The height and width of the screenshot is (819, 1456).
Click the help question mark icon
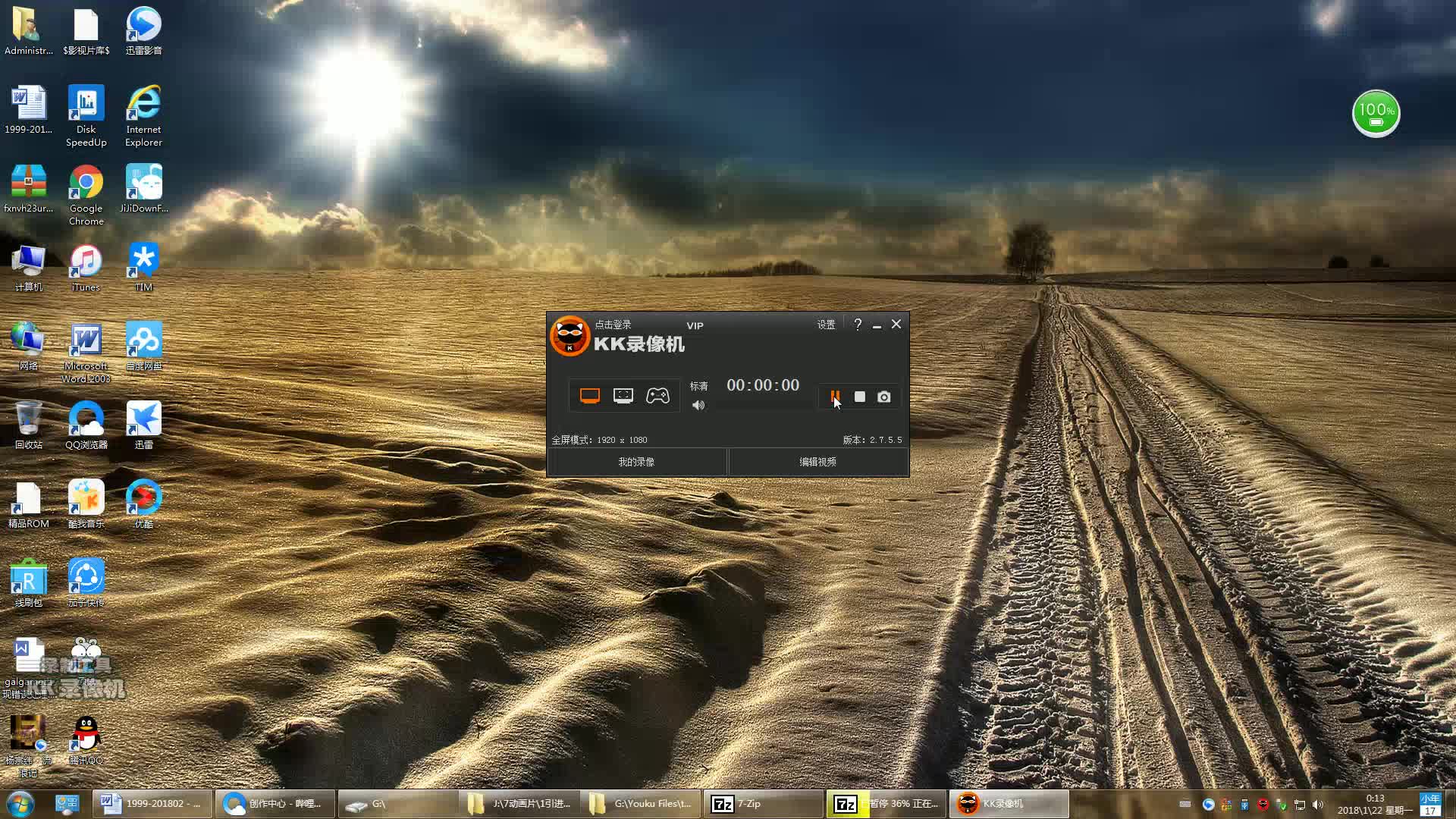point(858,325)
